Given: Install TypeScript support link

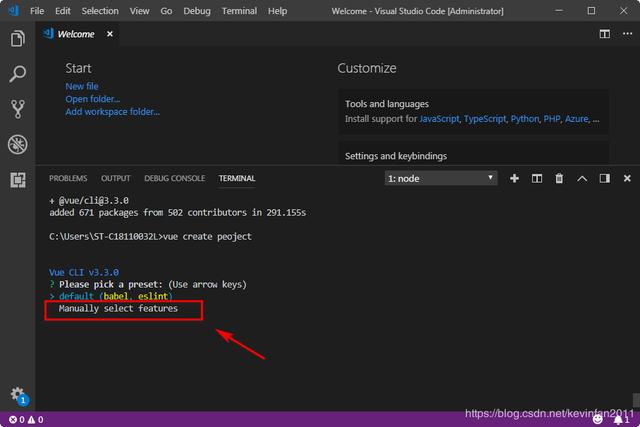Looking at the screenshot, I should point(485,119).
